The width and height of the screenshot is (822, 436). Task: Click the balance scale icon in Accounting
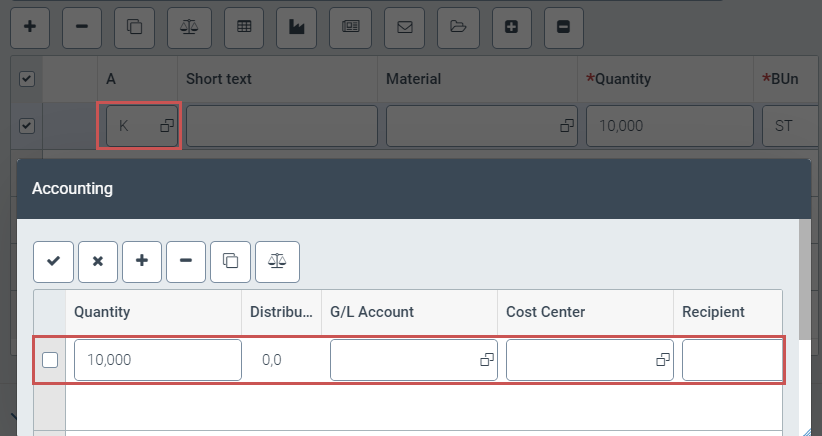point(277,261)
